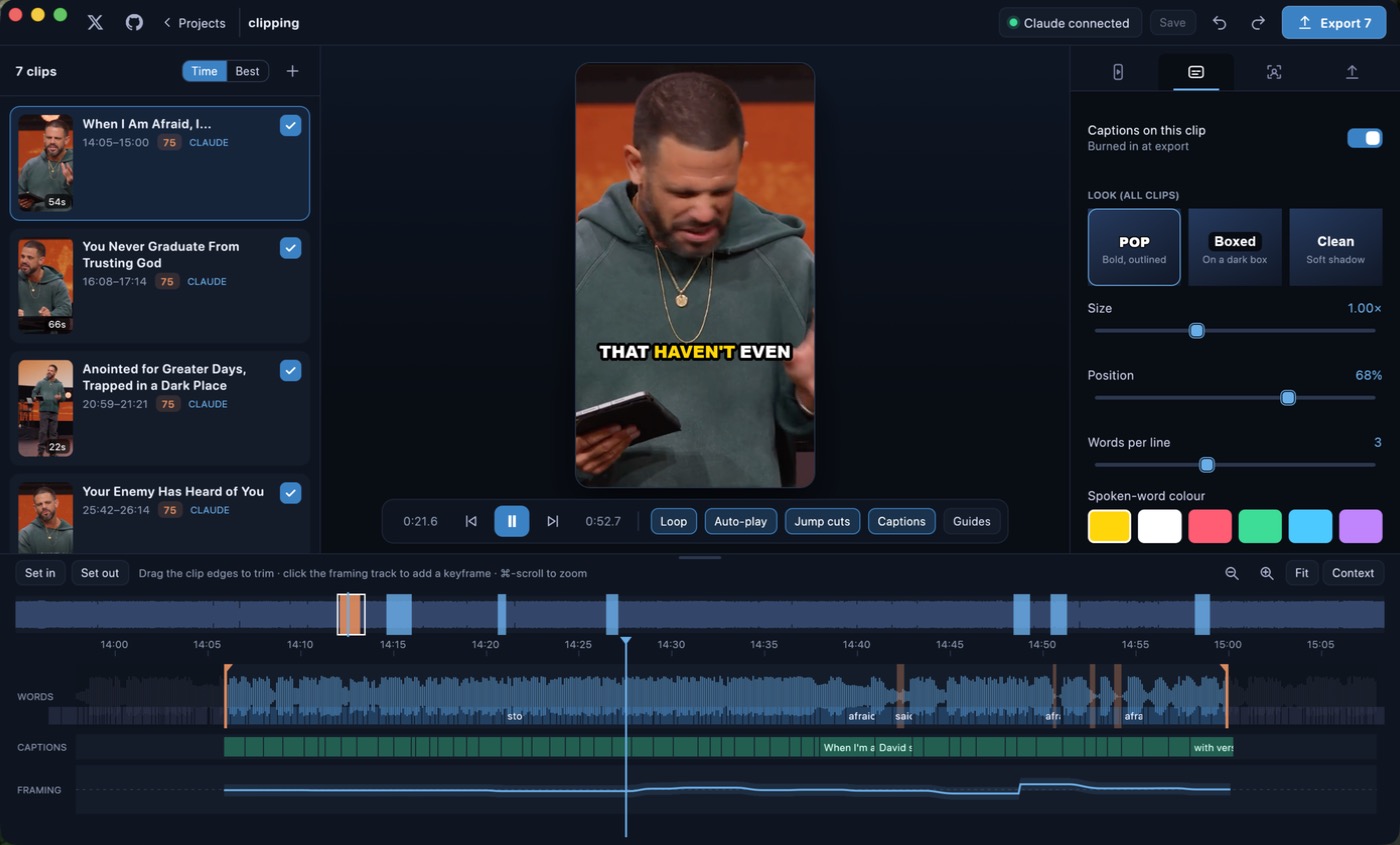Uncheck 'Anointed for Greater Days' clip checkbox
Viewport: 1400px width, 845px height.
point(290,370)
